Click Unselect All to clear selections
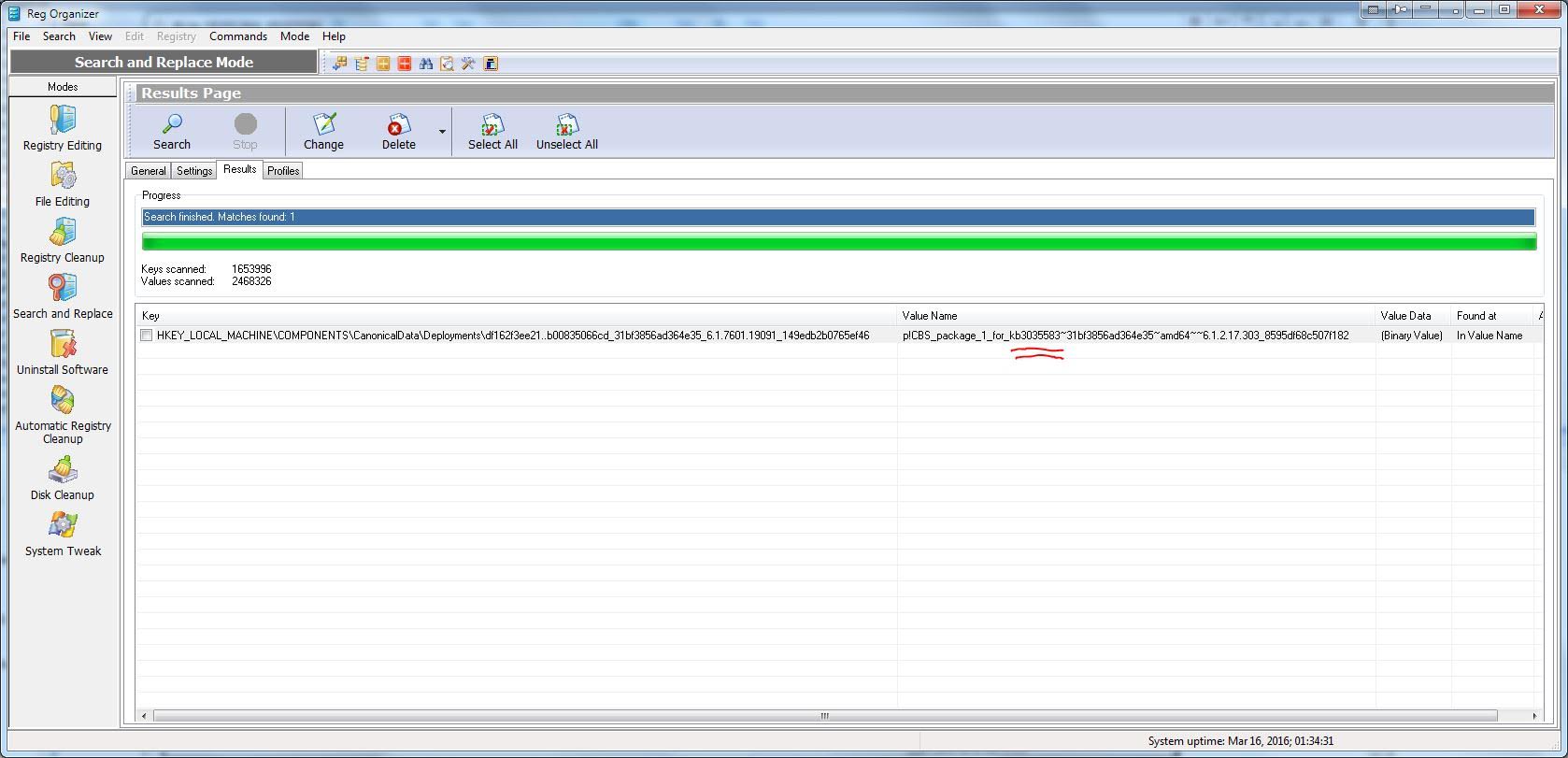This screenshot has height=758, width=1568. (566, 132)
